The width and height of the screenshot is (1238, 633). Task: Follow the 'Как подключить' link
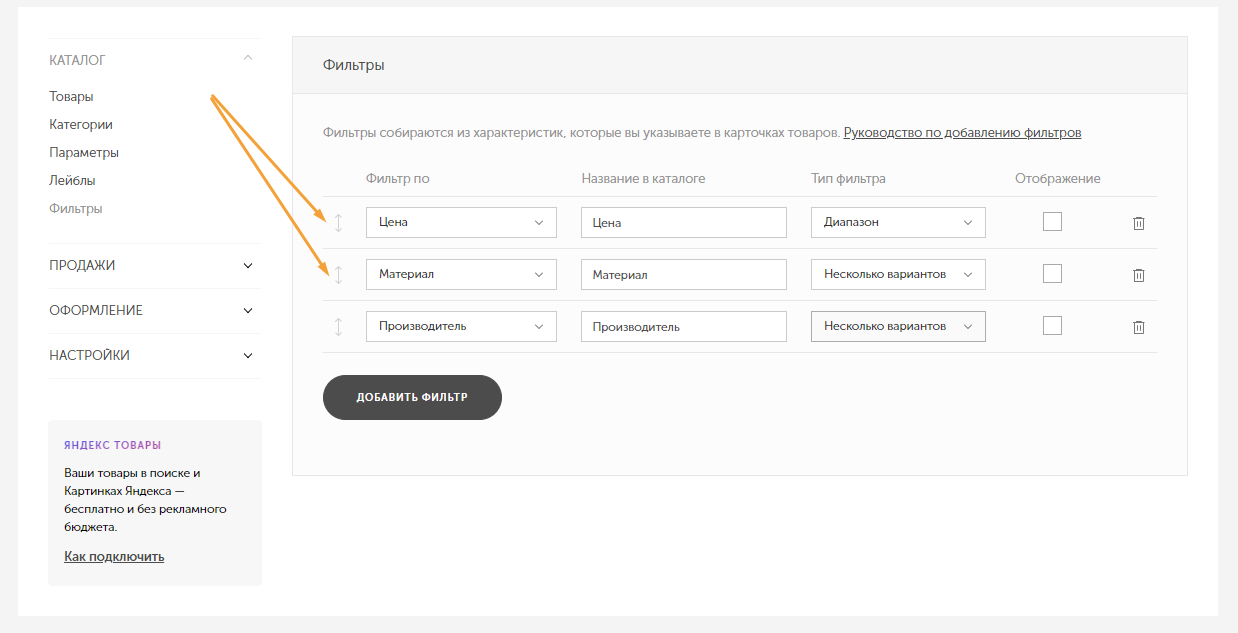(114, 556)
